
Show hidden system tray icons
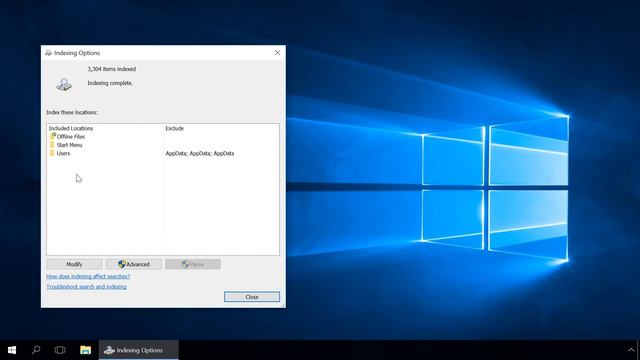(631, 350)
